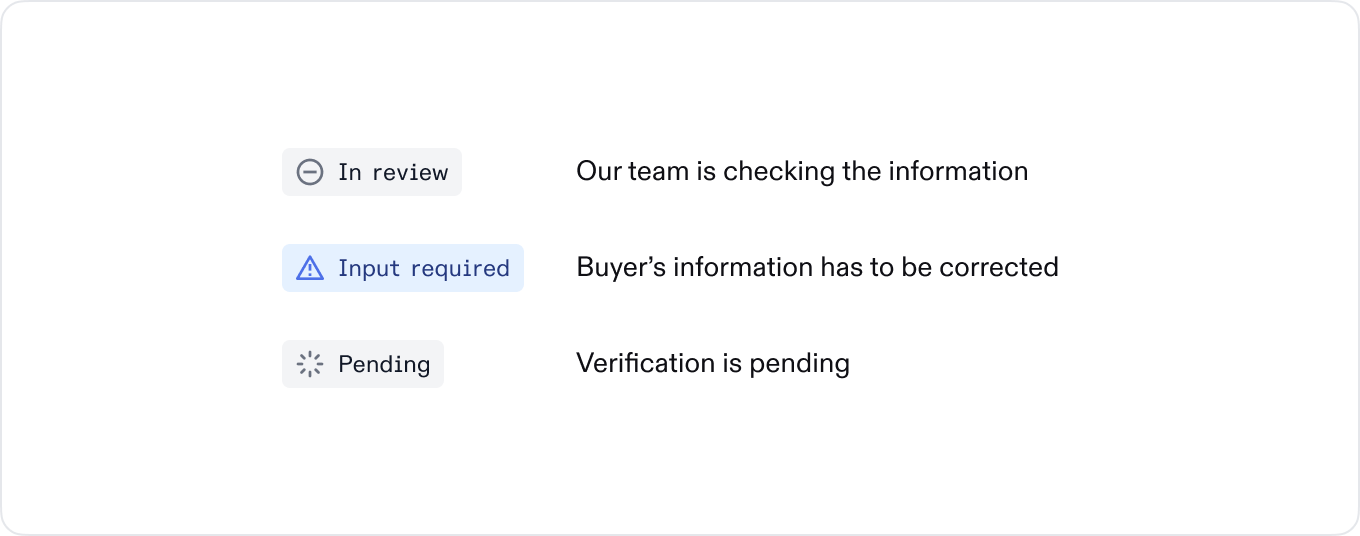Click the text "Verification is pending"
The image size is (1360, 536).
click(x=713, y=363)
